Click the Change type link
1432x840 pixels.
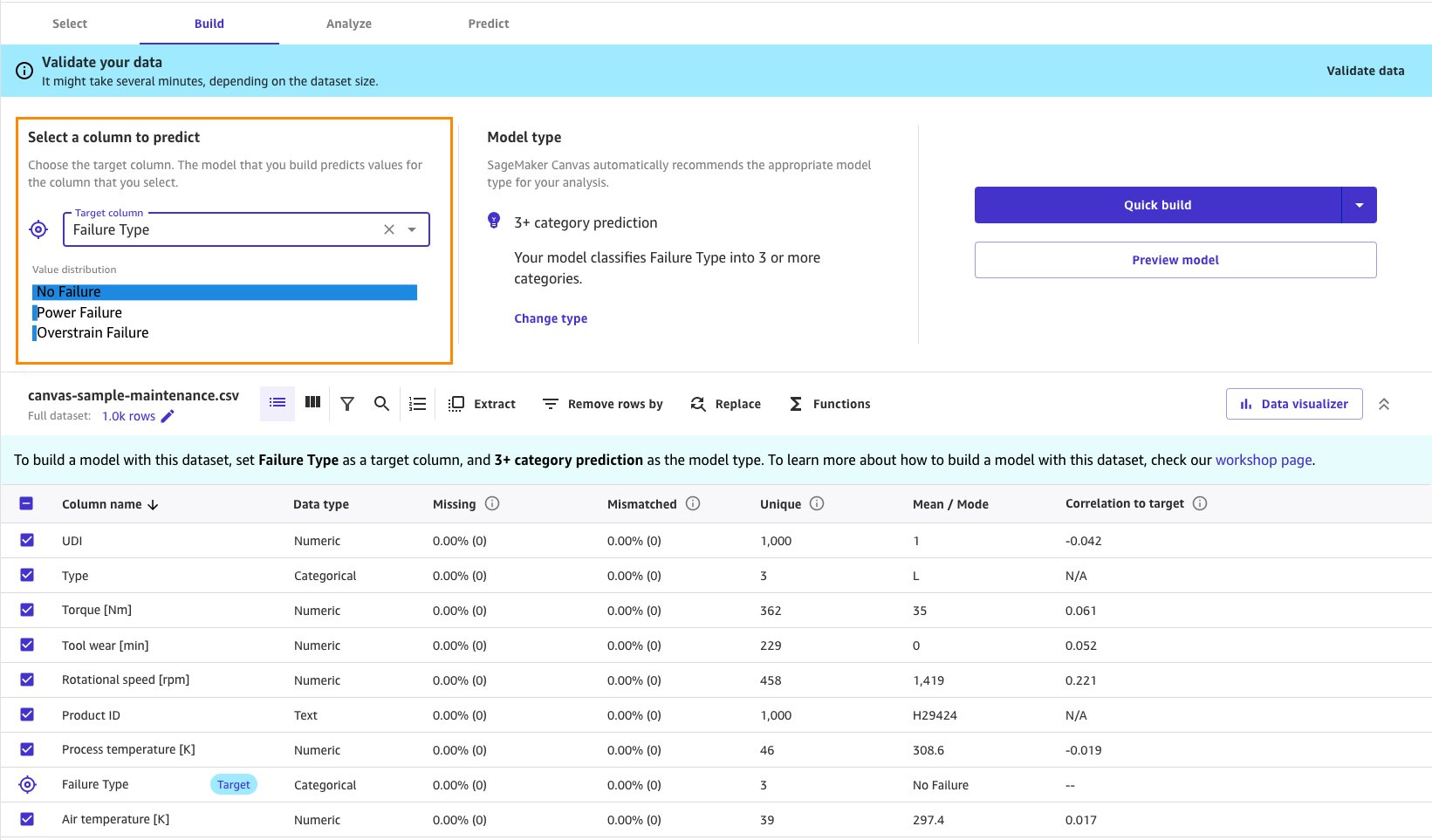(551, 318)
